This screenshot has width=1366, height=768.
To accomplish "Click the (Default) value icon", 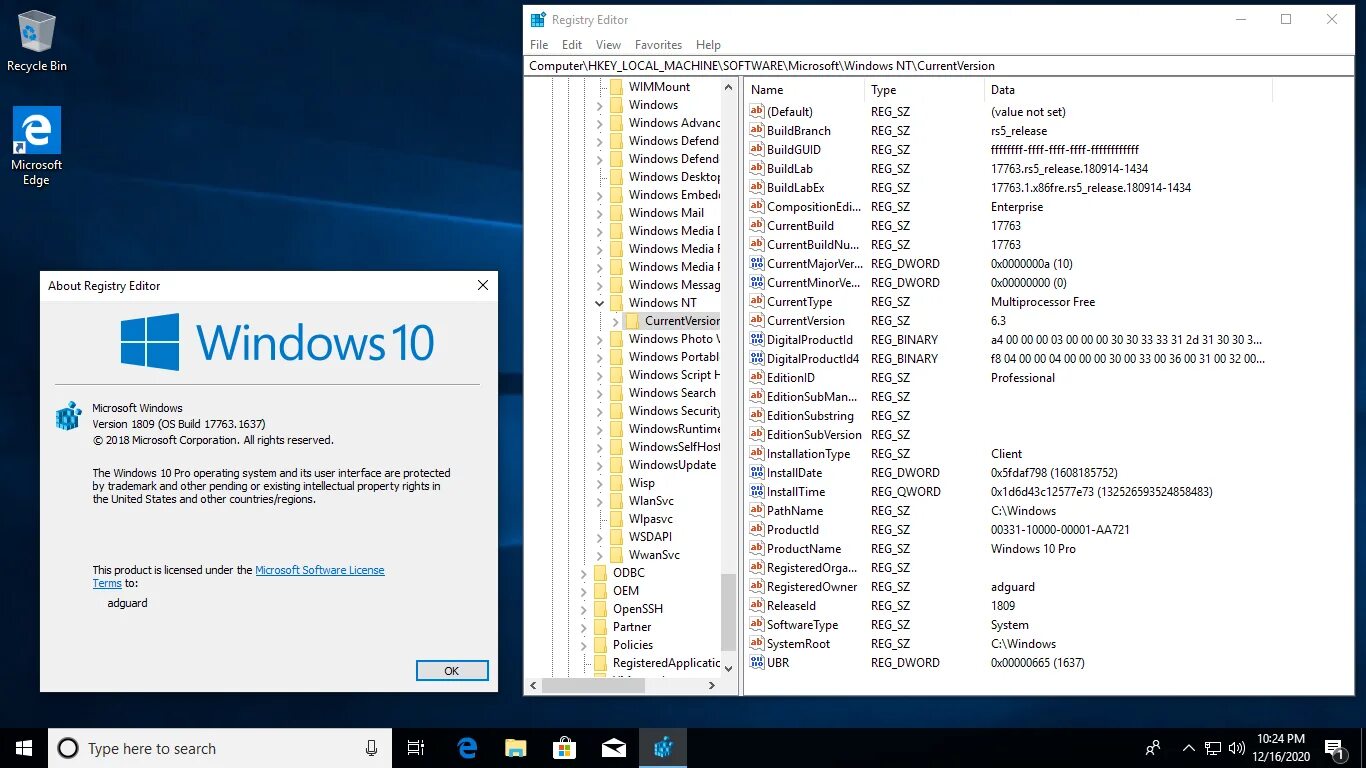I will tap(757, 112).
